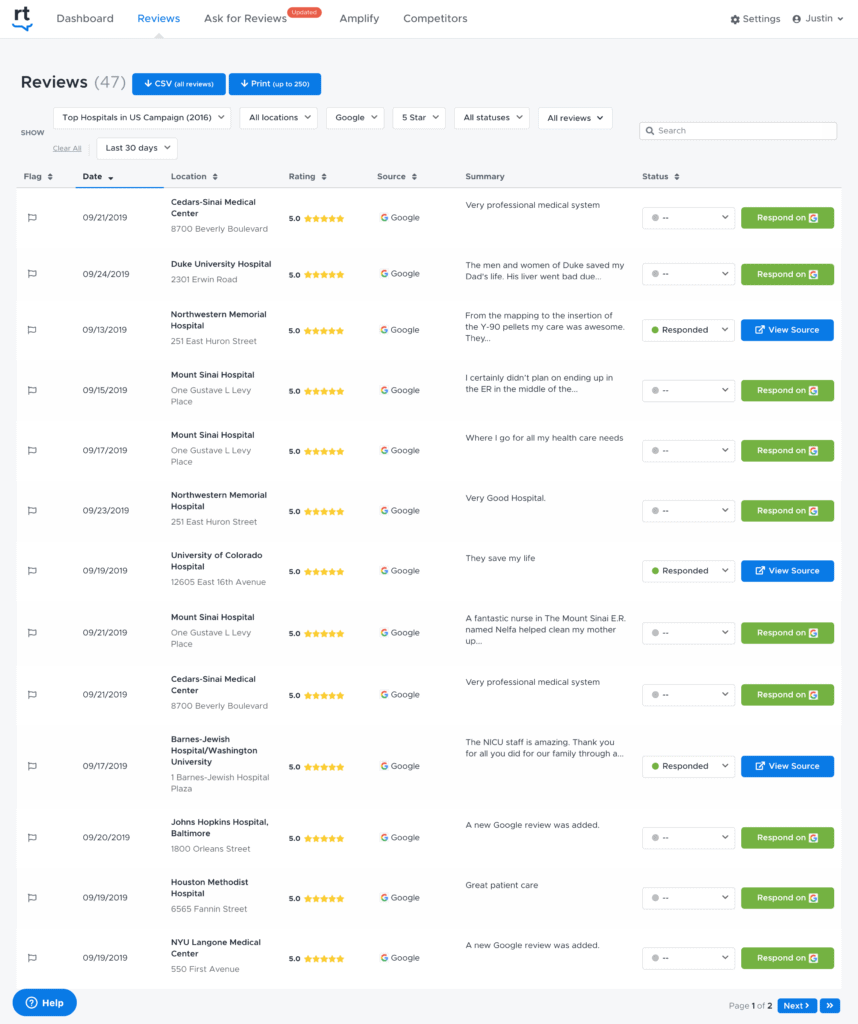Change the status dropdown on the Duke review
The height and width of the screenshot is (1024, 858).
687,273
